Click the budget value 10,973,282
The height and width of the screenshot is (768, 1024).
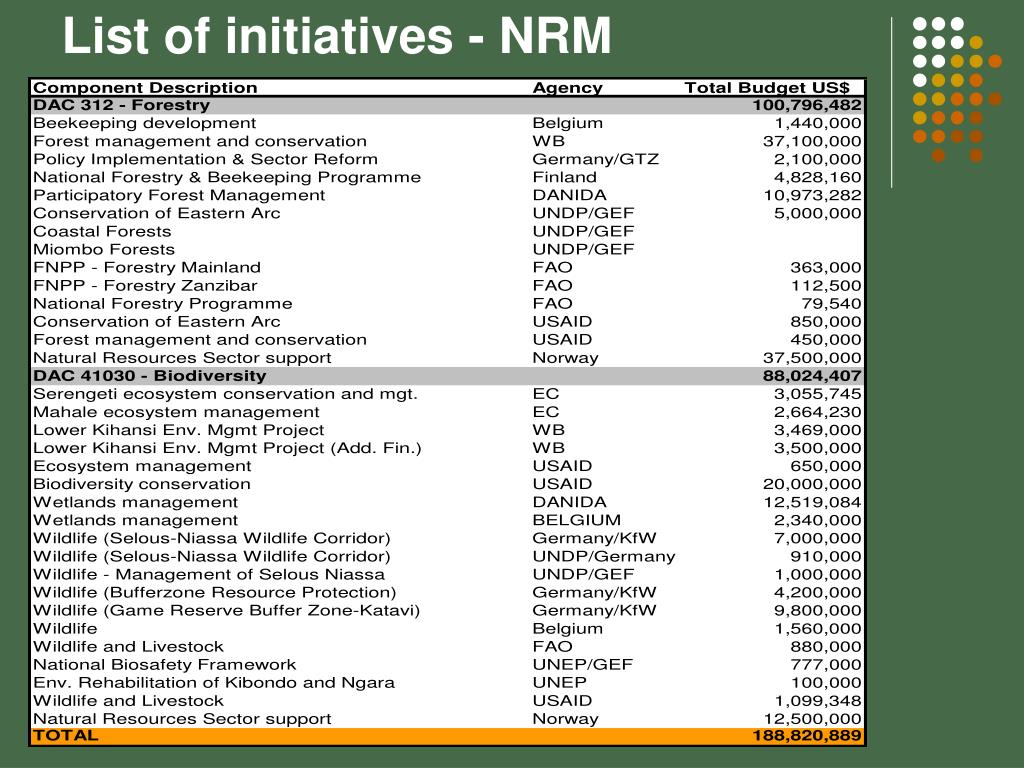pos(812,195)
